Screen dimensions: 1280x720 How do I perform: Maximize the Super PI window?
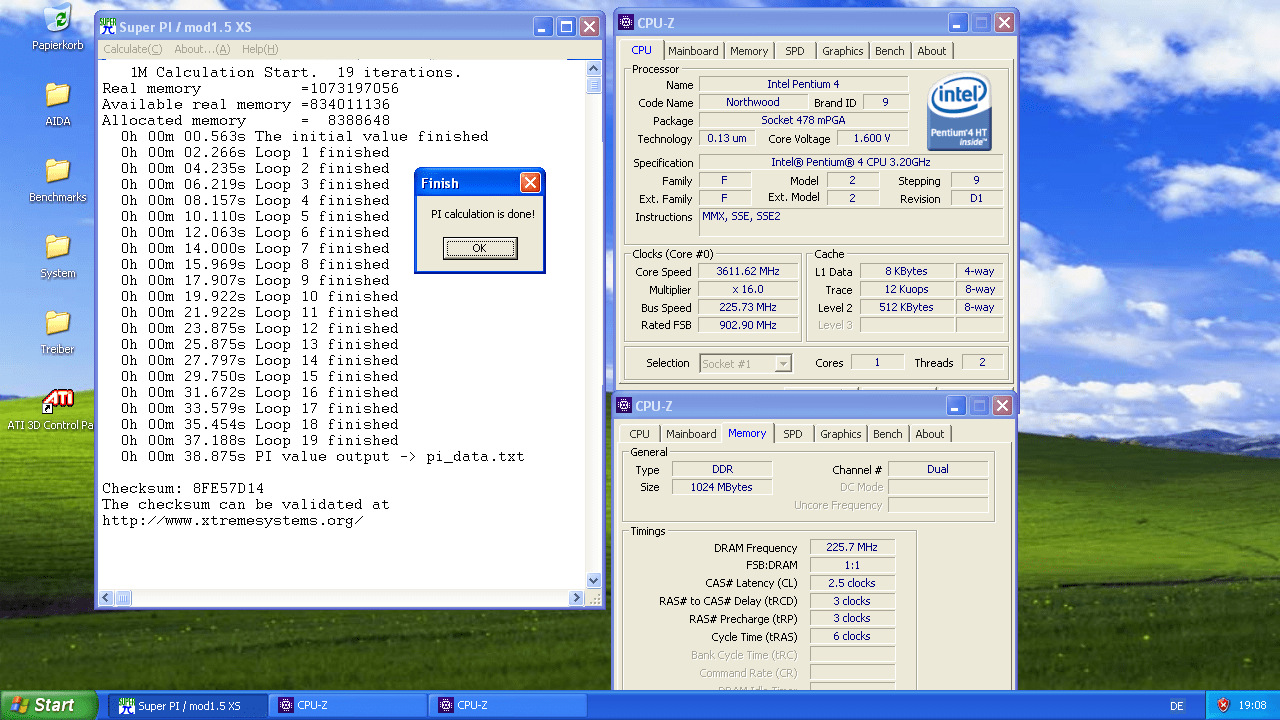(x=567, y=27)
